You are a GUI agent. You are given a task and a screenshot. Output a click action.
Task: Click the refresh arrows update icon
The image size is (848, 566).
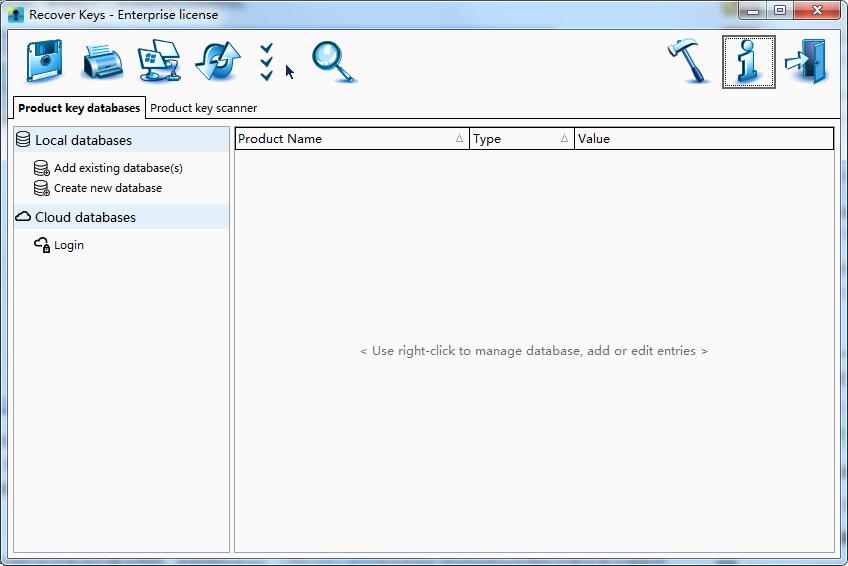point(218,61)
